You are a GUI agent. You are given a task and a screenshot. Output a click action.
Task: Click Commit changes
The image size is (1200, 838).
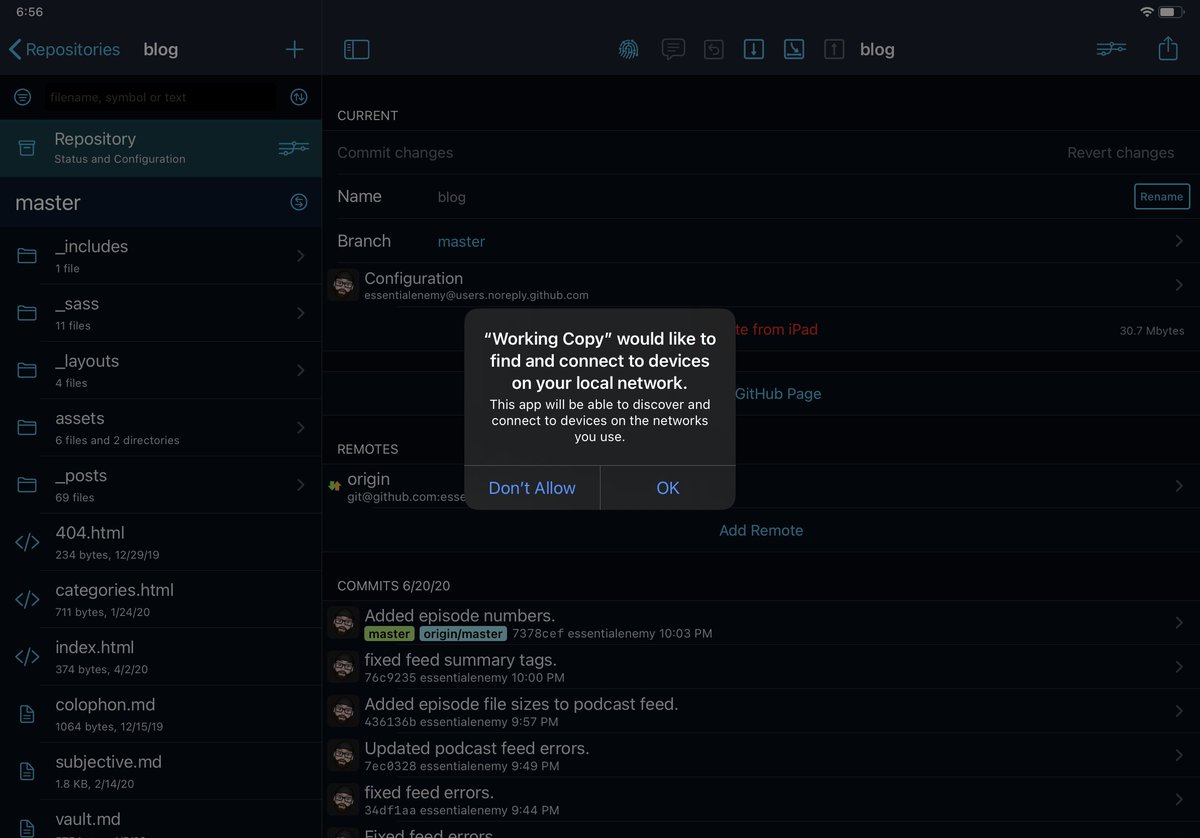pos(395,153)
